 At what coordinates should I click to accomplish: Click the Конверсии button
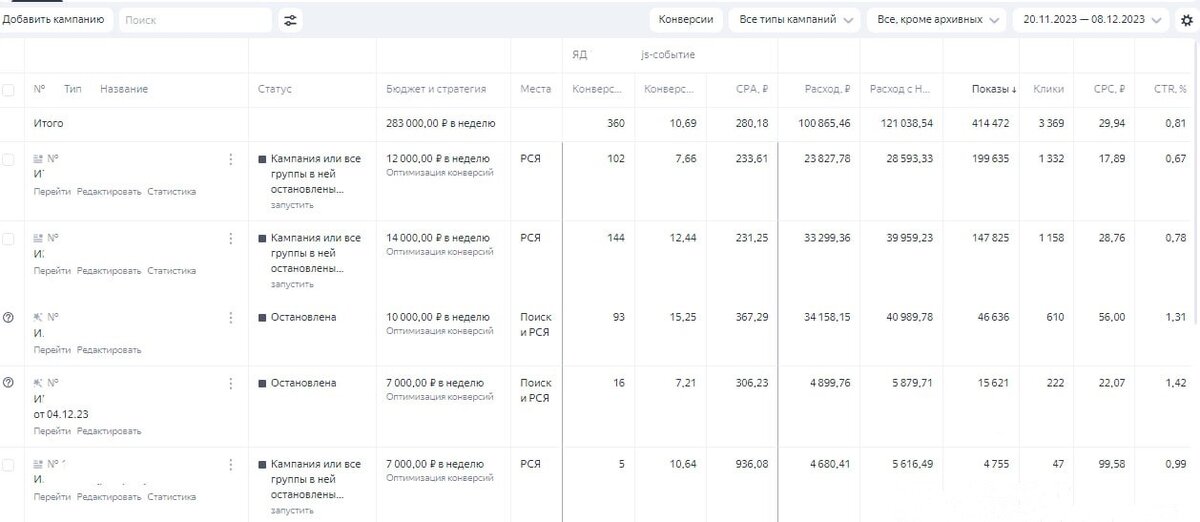coord(686,20)
